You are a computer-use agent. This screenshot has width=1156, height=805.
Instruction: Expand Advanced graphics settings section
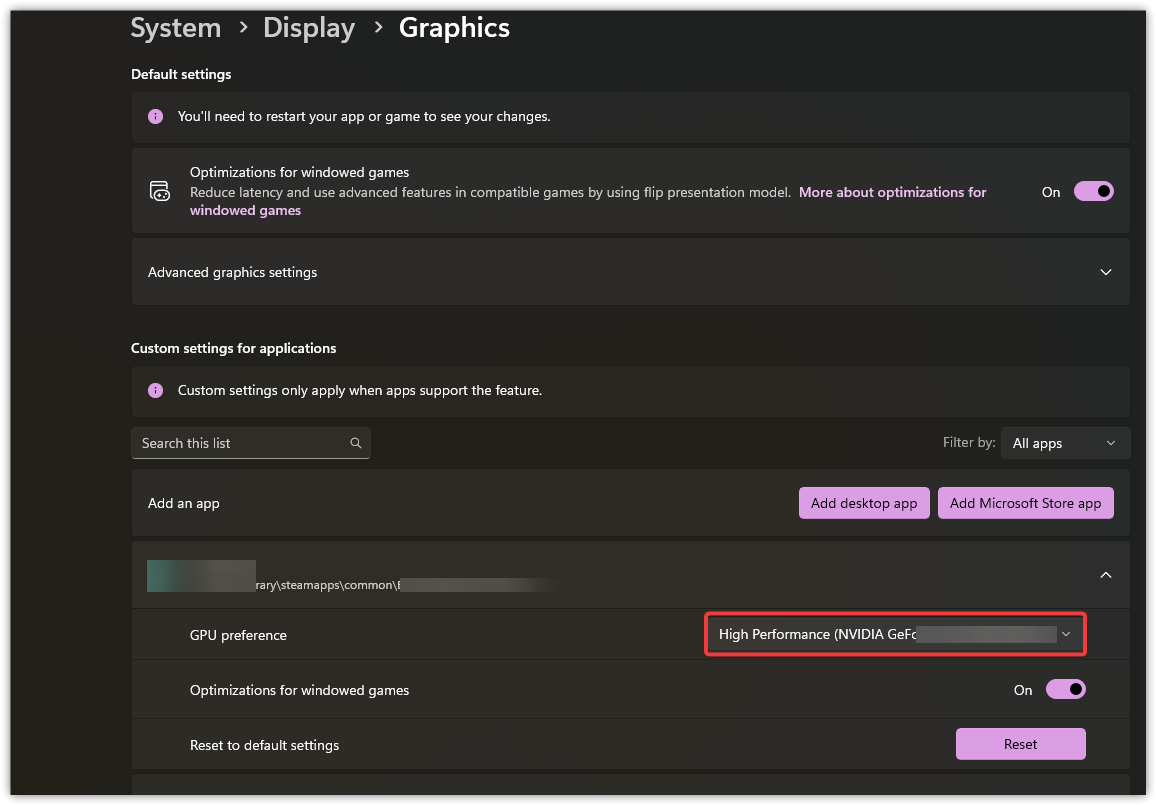(1105, 272)
